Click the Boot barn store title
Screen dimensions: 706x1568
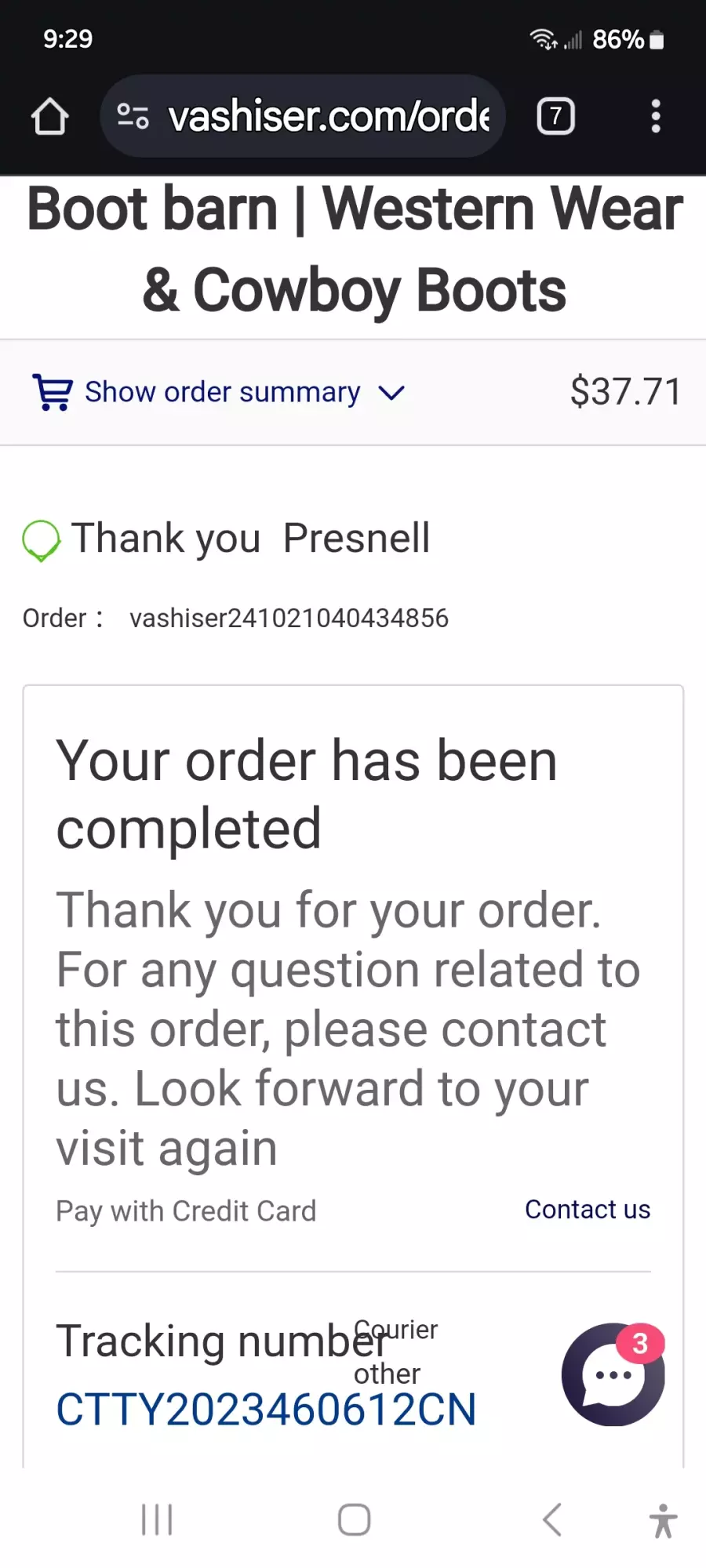(354, 249)
